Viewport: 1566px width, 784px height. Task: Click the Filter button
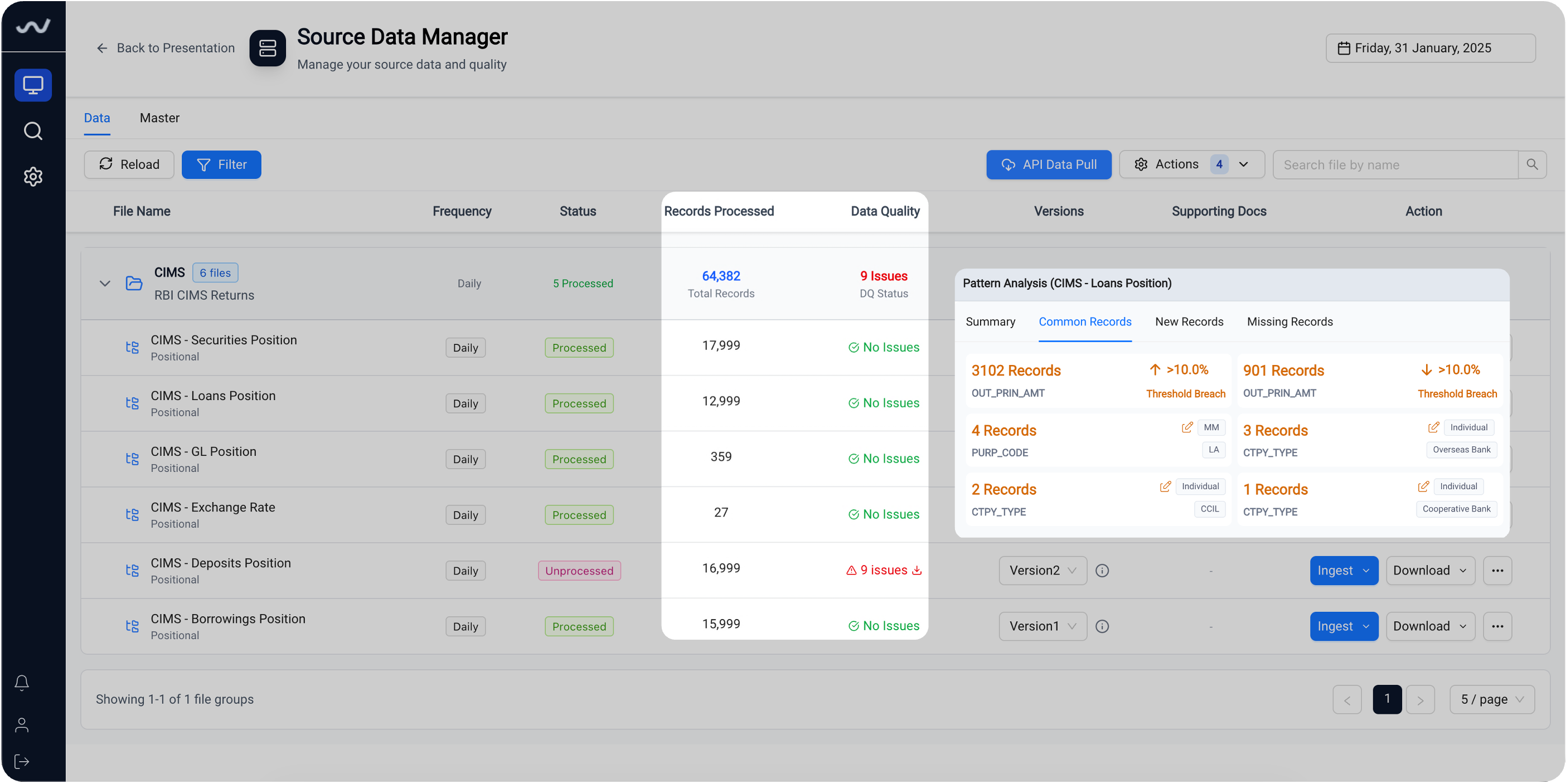(x=221, y=165)
